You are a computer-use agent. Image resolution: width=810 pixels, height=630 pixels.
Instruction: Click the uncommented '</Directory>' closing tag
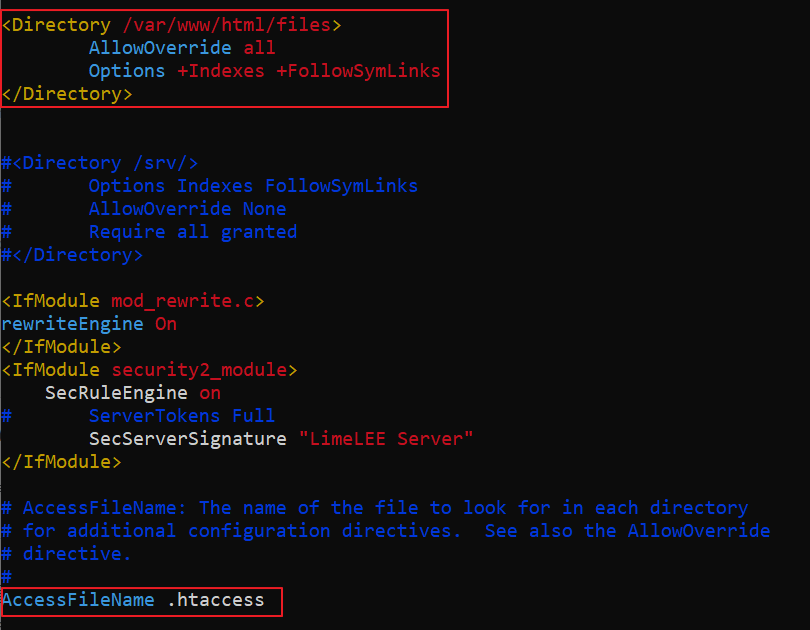pyautogui.click(x=67, y=94)
